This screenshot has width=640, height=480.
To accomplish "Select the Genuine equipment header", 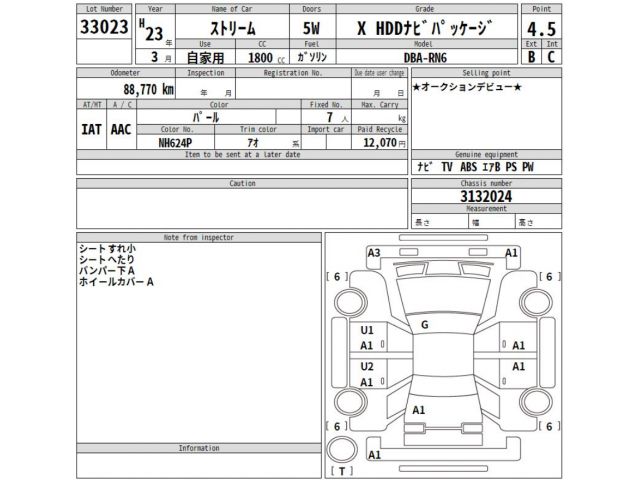I will point(486,155).
